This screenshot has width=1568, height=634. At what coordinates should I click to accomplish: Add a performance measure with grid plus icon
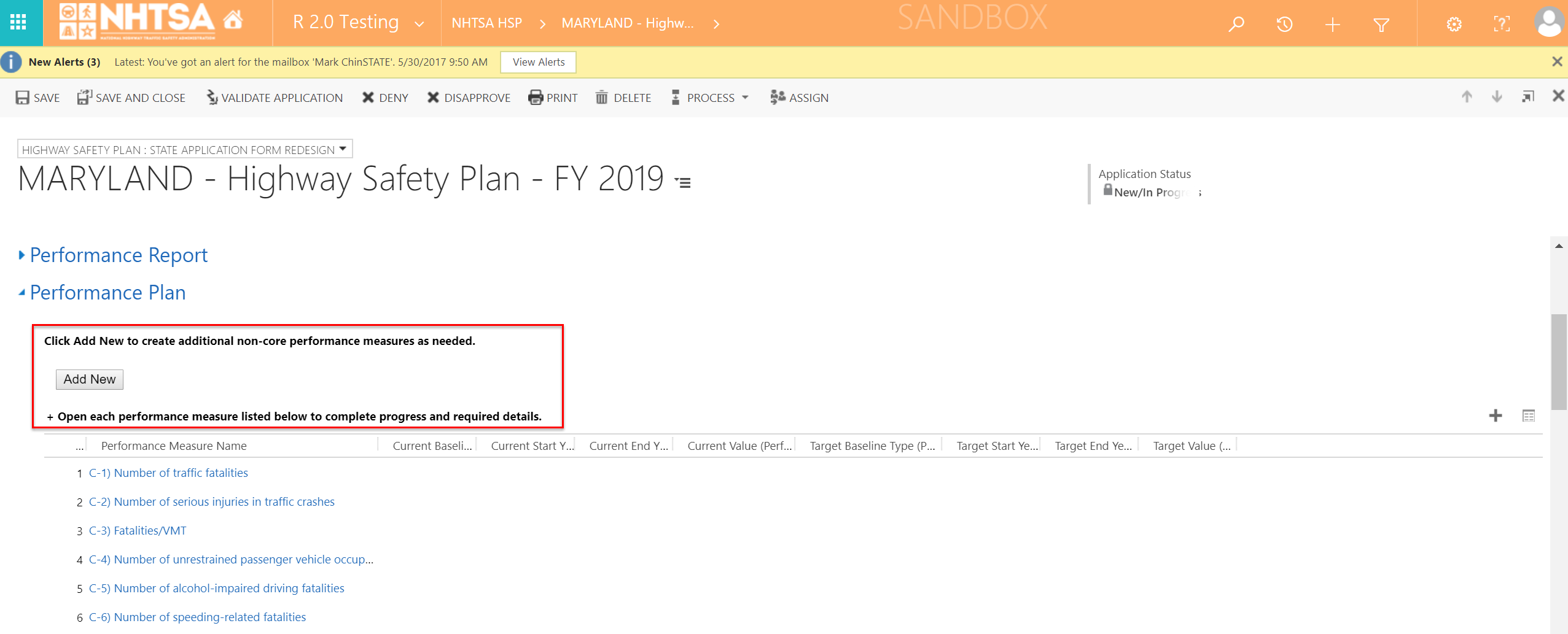(1496, 416)
